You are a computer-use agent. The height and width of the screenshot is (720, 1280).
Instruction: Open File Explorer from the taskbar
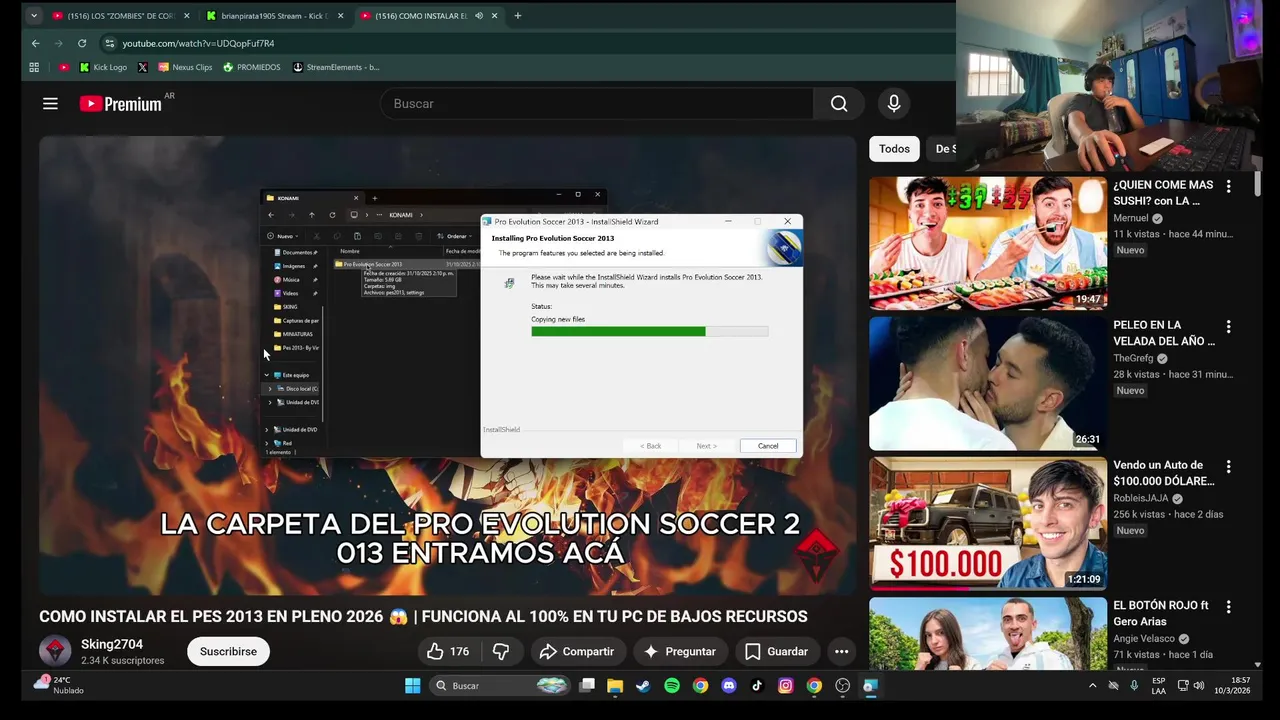coord(615,686)
